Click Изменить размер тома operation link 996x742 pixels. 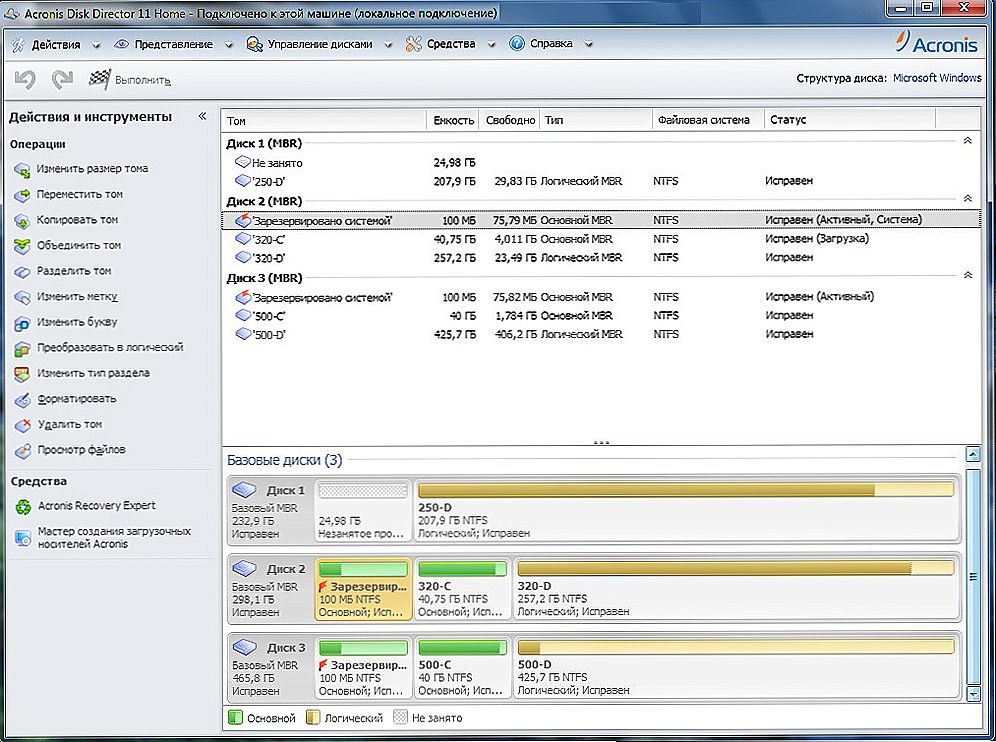[x=92, y=168]
